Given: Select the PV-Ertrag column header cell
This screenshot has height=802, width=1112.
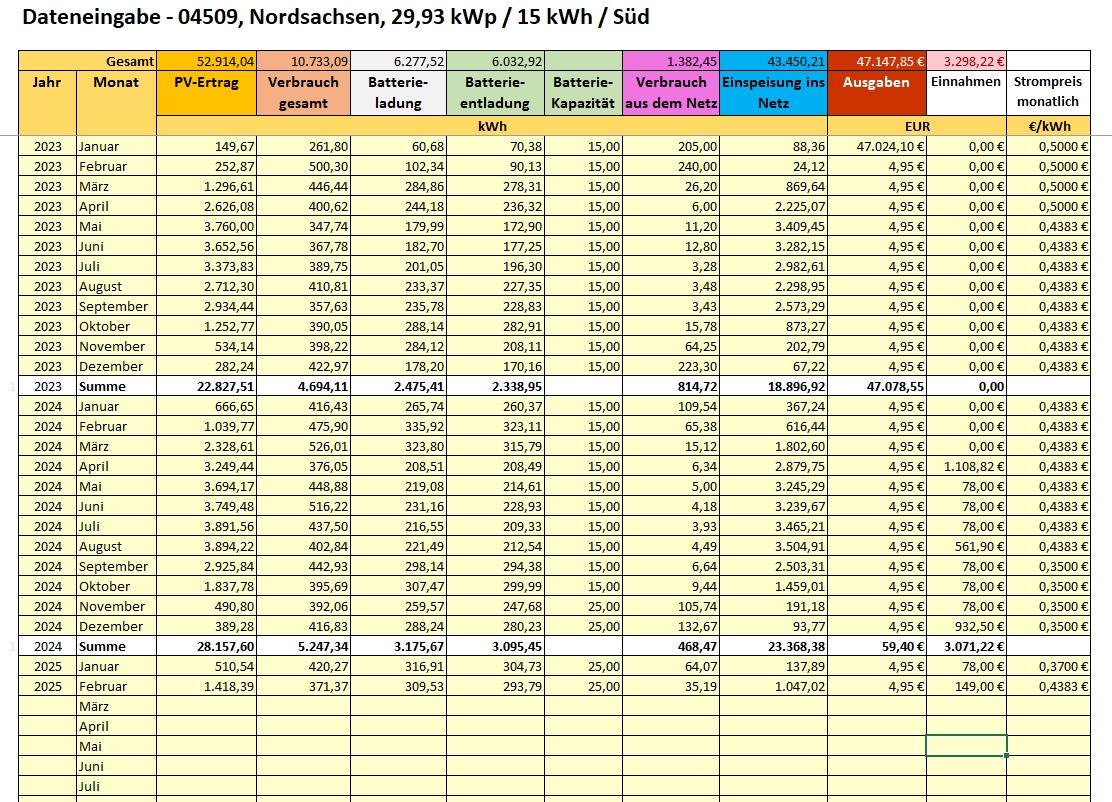Looking at the screenshot, I should [x=206, y=92].
